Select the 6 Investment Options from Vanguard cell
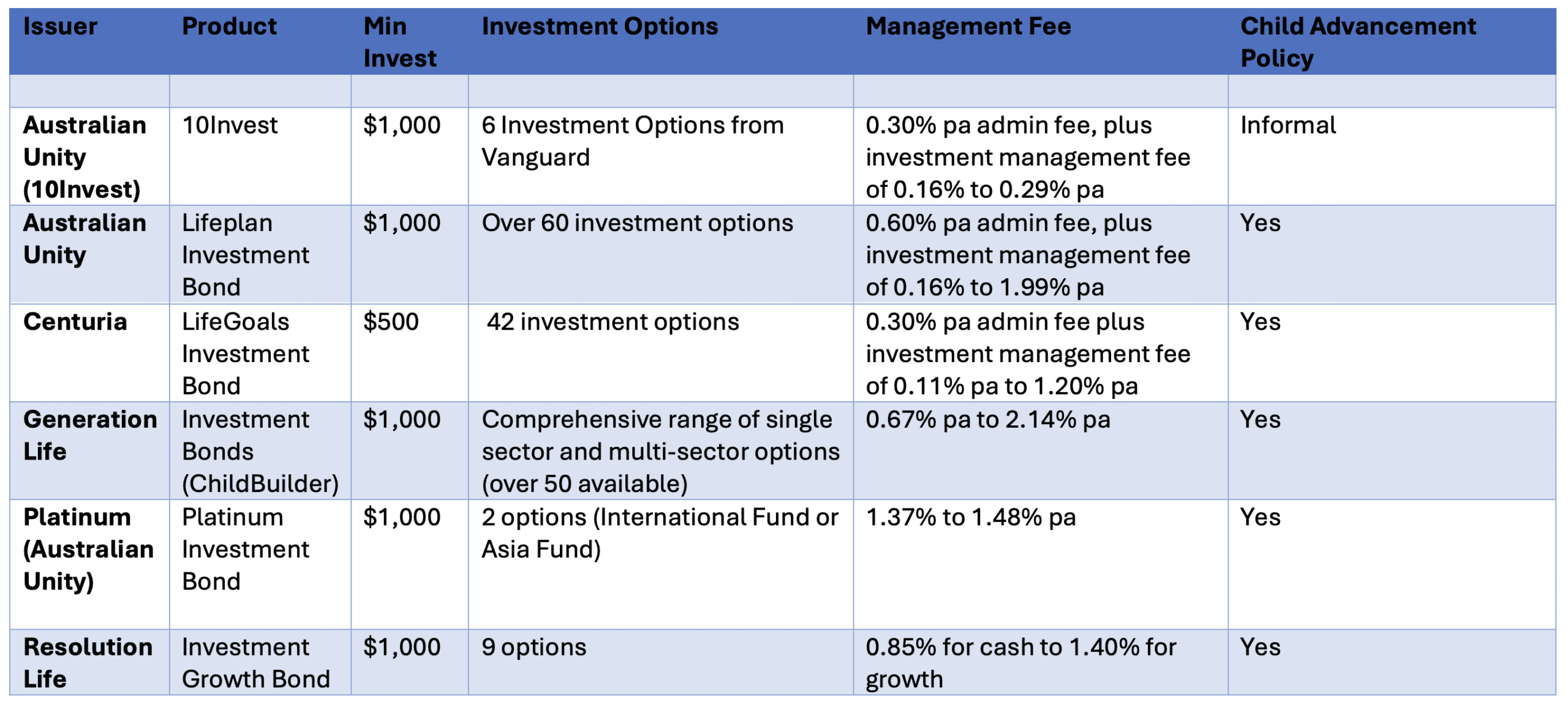Image resolution: width=1568 pixels, height=707 pixels. (x=632, y=142)
